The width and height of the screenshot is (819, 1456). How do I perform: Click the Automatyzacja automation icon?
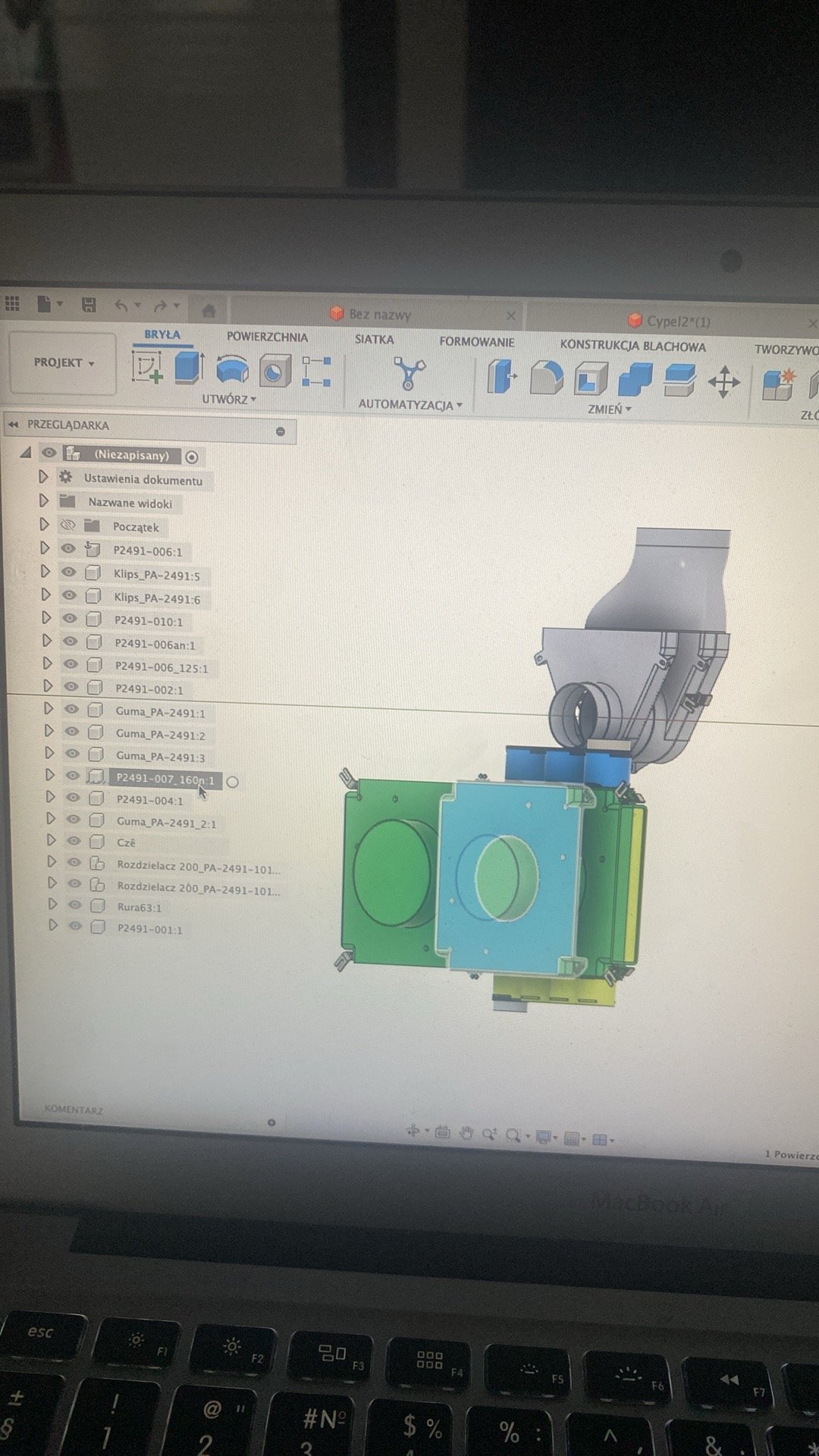click(409, 374)
